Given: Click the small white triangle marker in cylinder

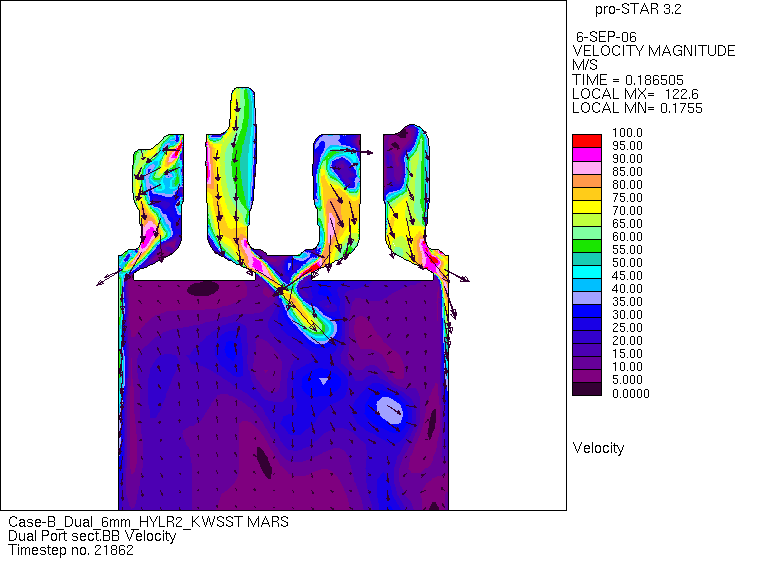Looking at the screenshot, I should [324, 381].
